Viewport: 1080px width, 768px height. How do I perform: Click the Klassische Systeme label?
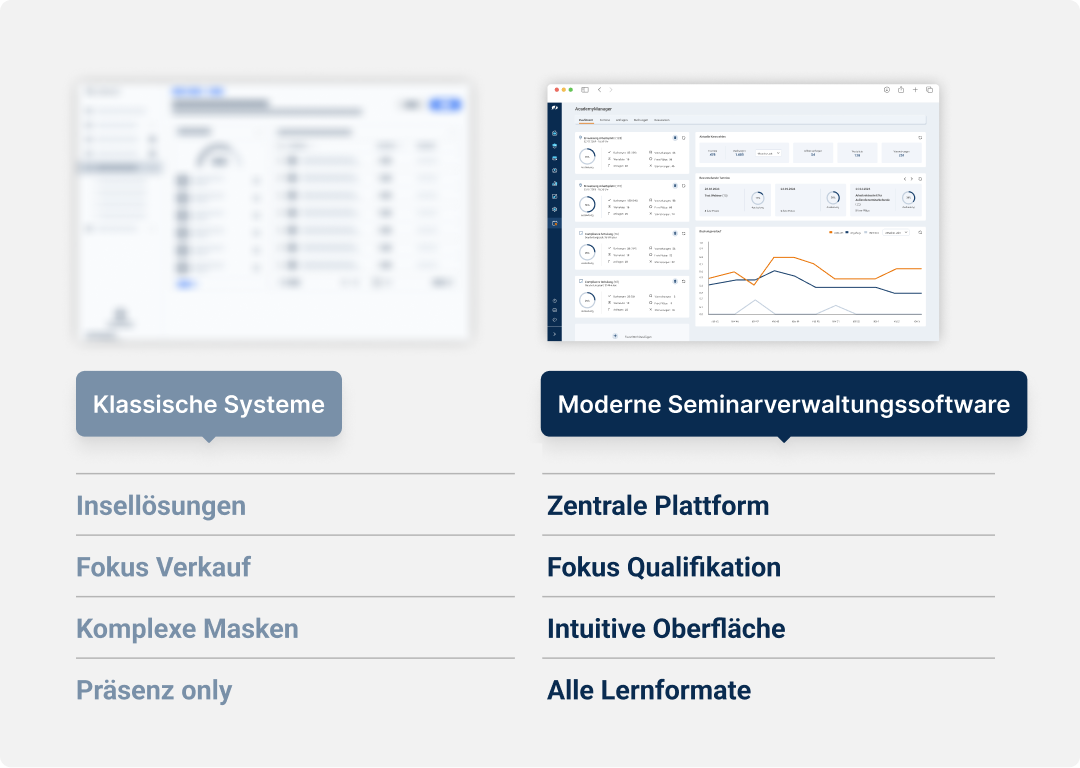tap(208, 404)
